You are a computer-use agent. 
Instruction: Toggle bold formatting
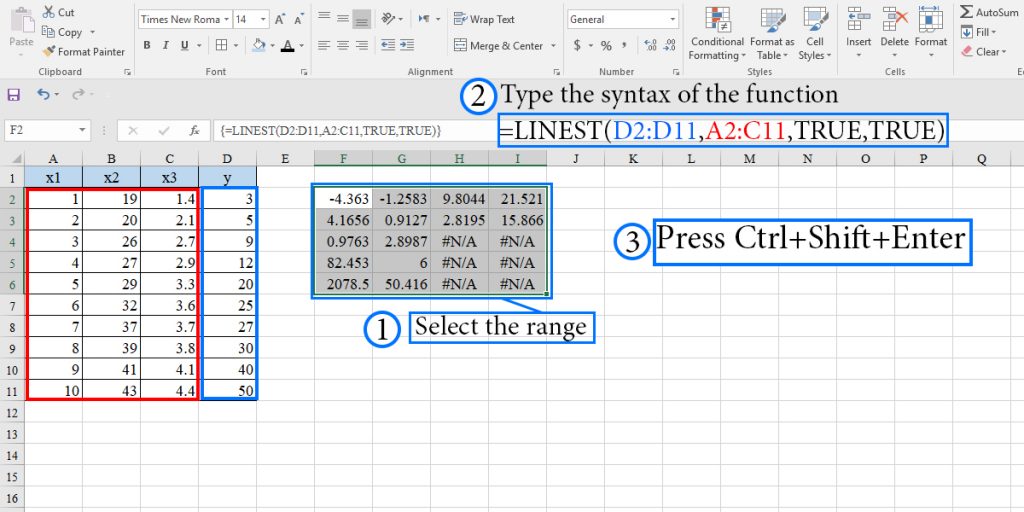147,45
